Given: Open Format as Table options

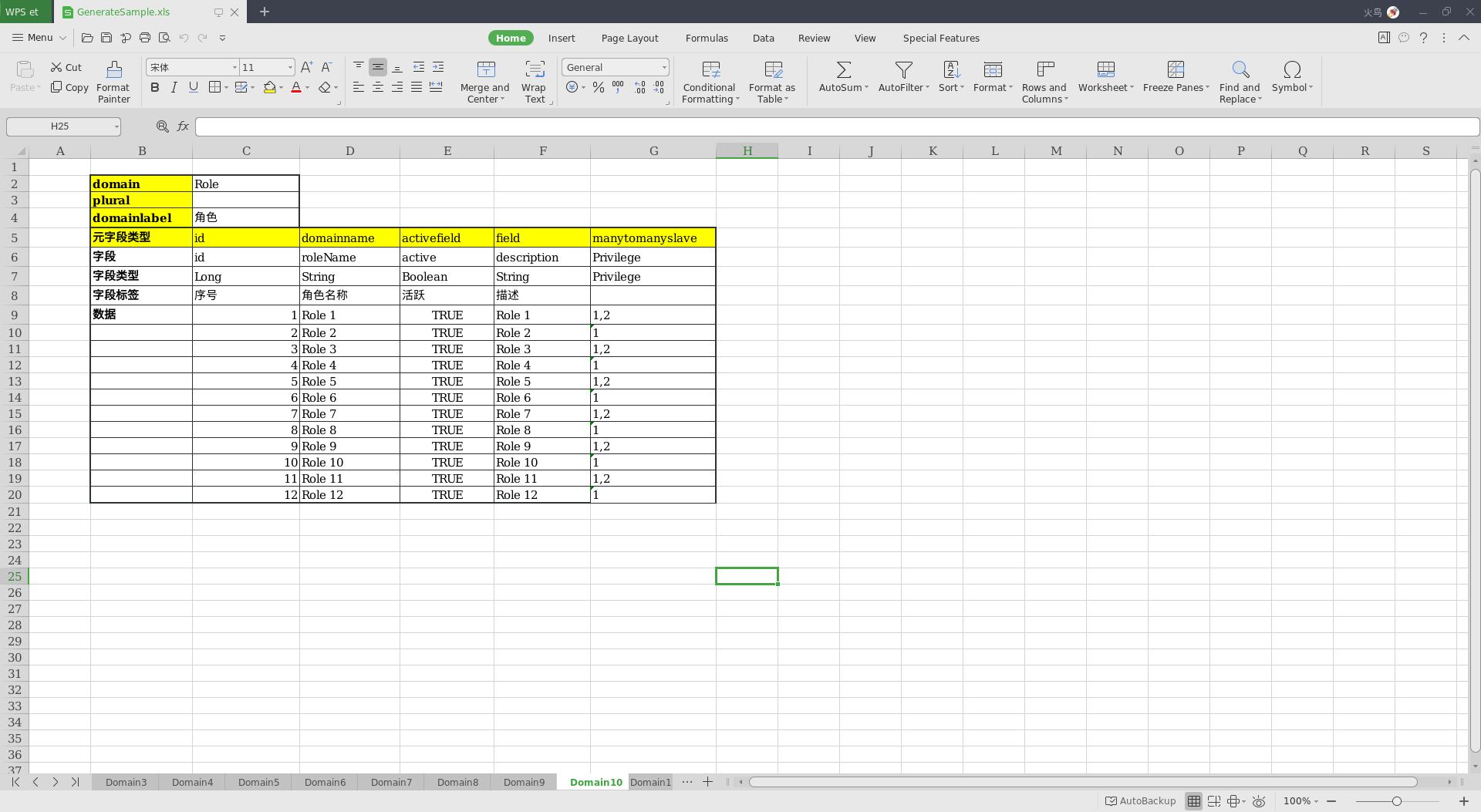Looking at the screenshot, I should 772,82.
